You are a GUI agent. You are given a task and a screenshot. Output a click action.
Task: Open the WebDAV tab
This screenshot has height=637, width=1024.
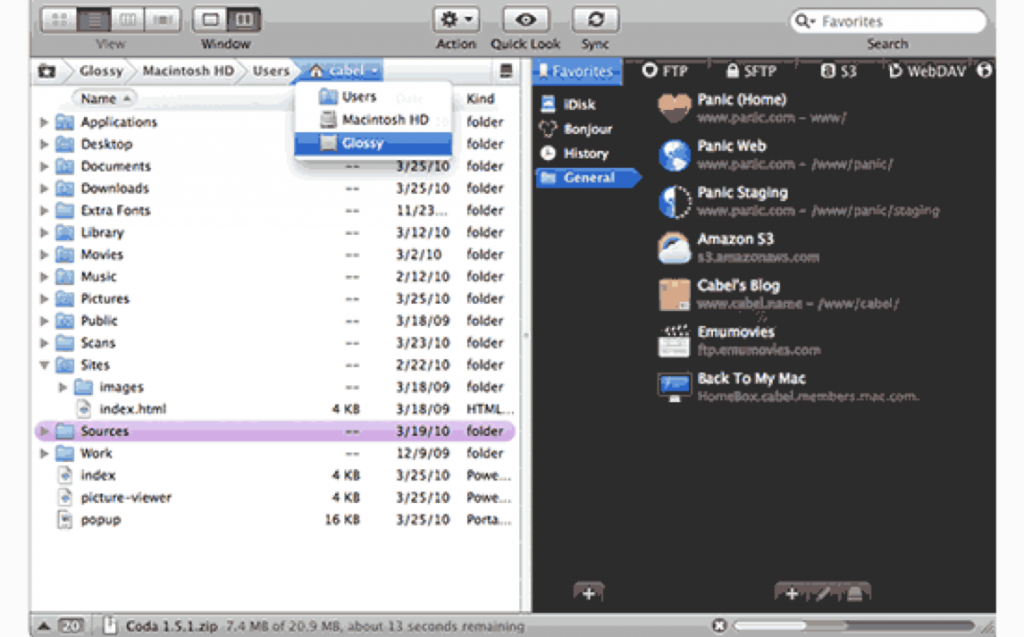click(x=927, y=71)
